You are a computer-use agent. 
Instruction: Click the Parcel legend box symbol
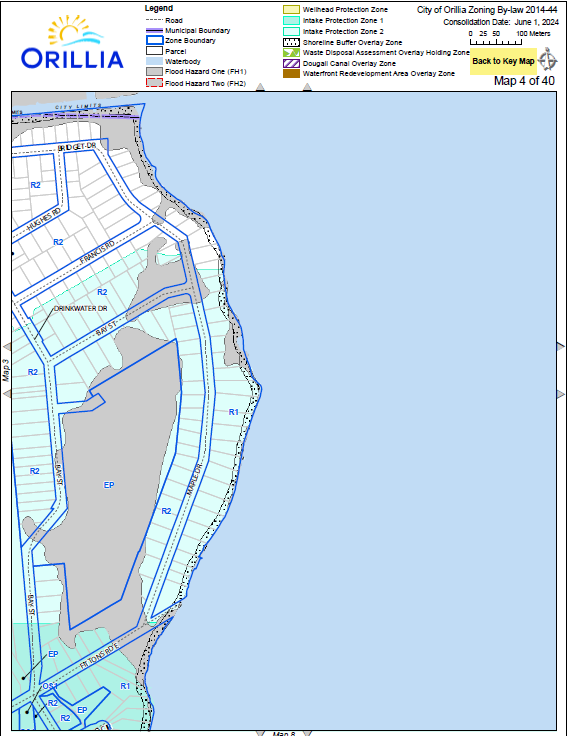click(x=154, y=51)
